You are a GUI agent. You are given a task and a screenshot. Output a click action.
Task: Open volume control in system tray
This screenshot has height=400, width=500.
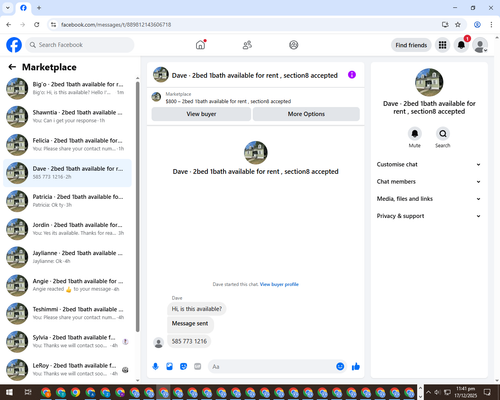(438, 392)
